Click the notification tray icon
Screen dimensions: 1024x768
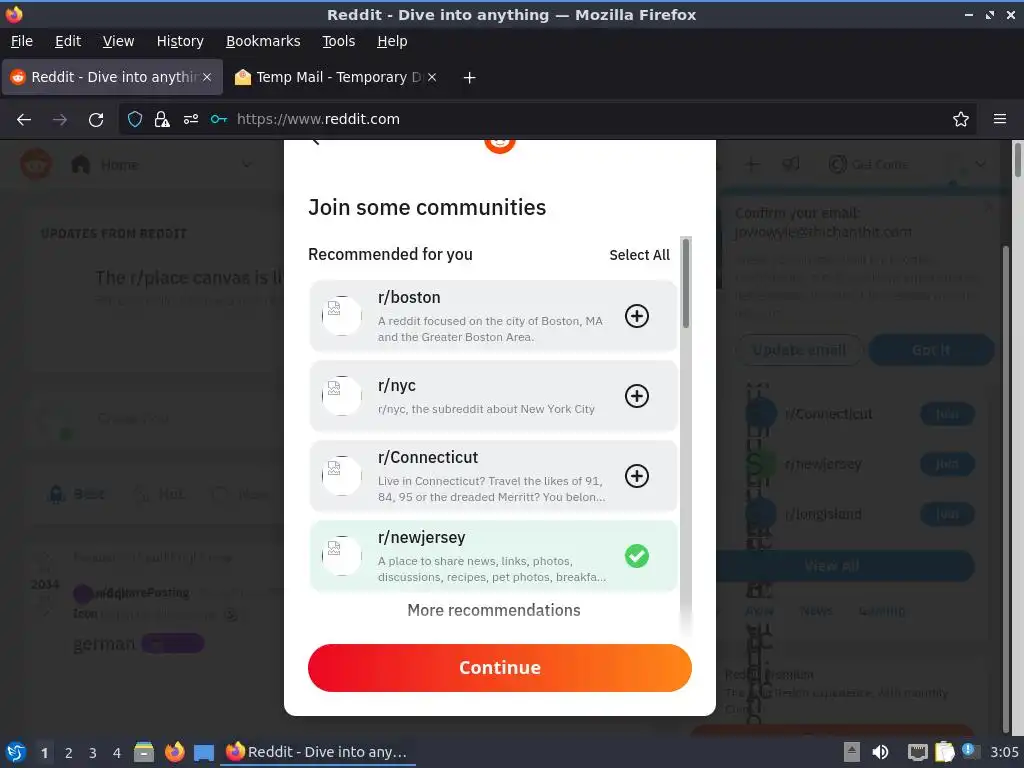[x=969, y=751]
